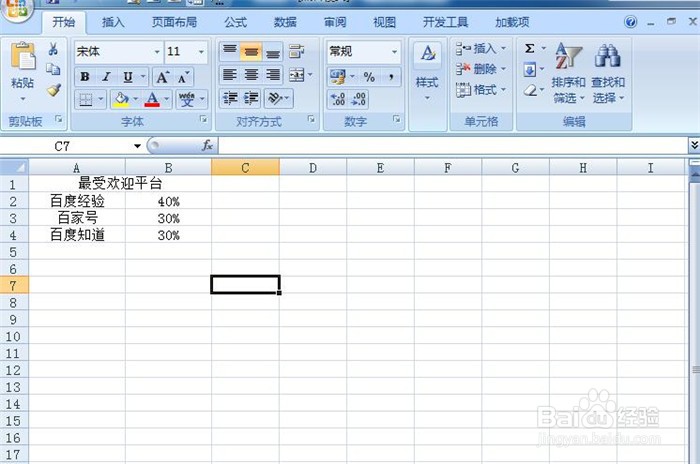
Task: Switch to the 插入 Insert tab
Action: click(x=113, y=22)
